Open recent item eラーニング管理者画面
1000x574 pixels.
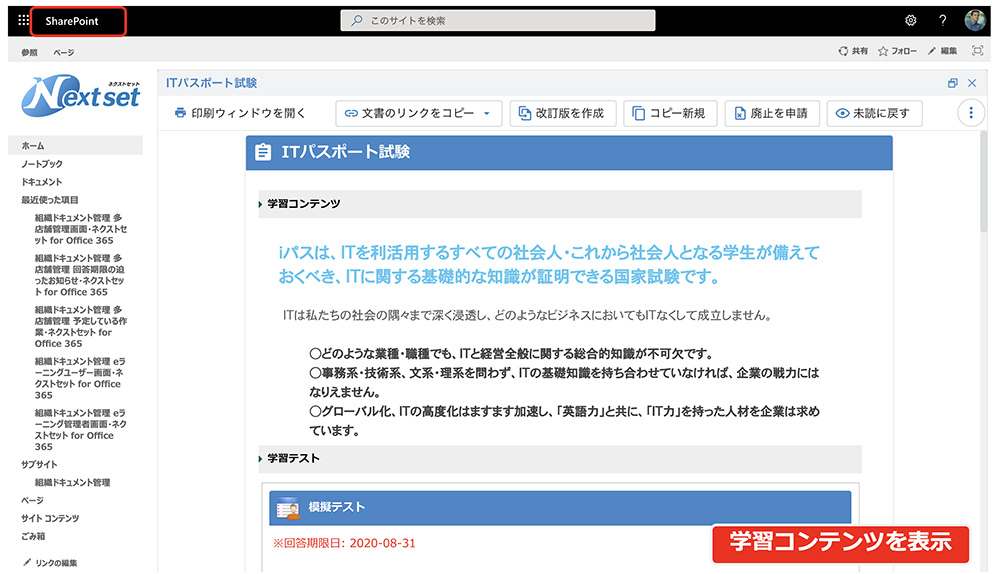pos(81,430)
